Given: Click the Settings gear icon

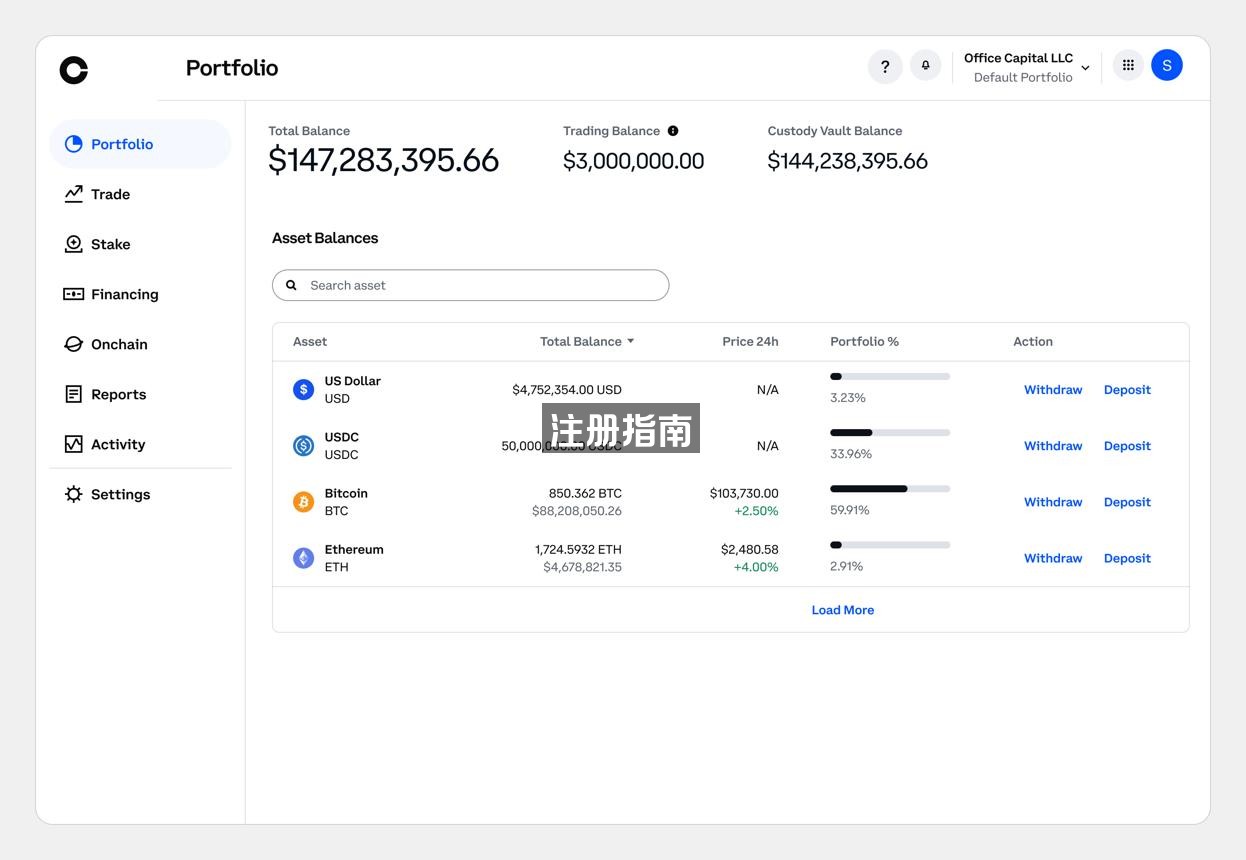Looking at the screenshot, I should coord(73,494).
